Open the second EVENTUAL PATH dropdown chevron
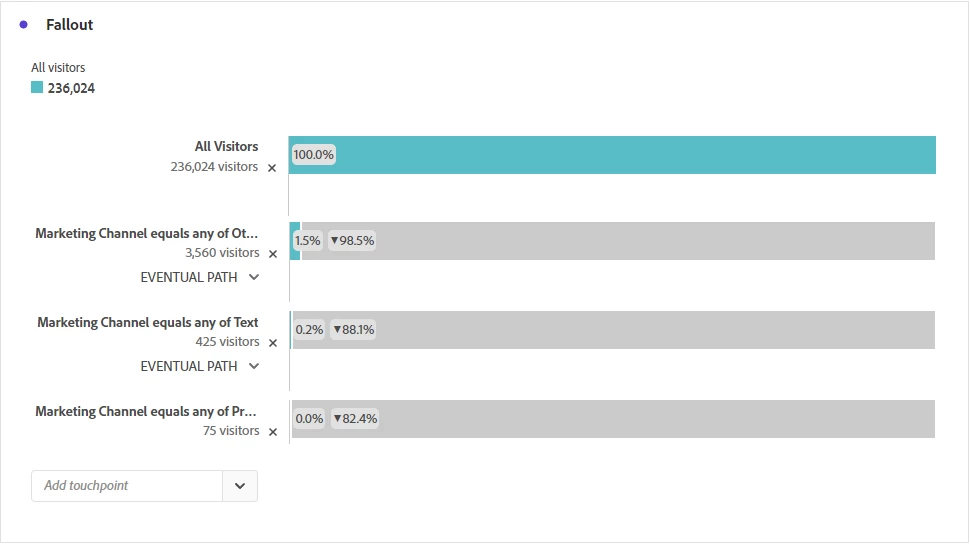The width and height of the screenshot is (970, 544). click(254, 366)
